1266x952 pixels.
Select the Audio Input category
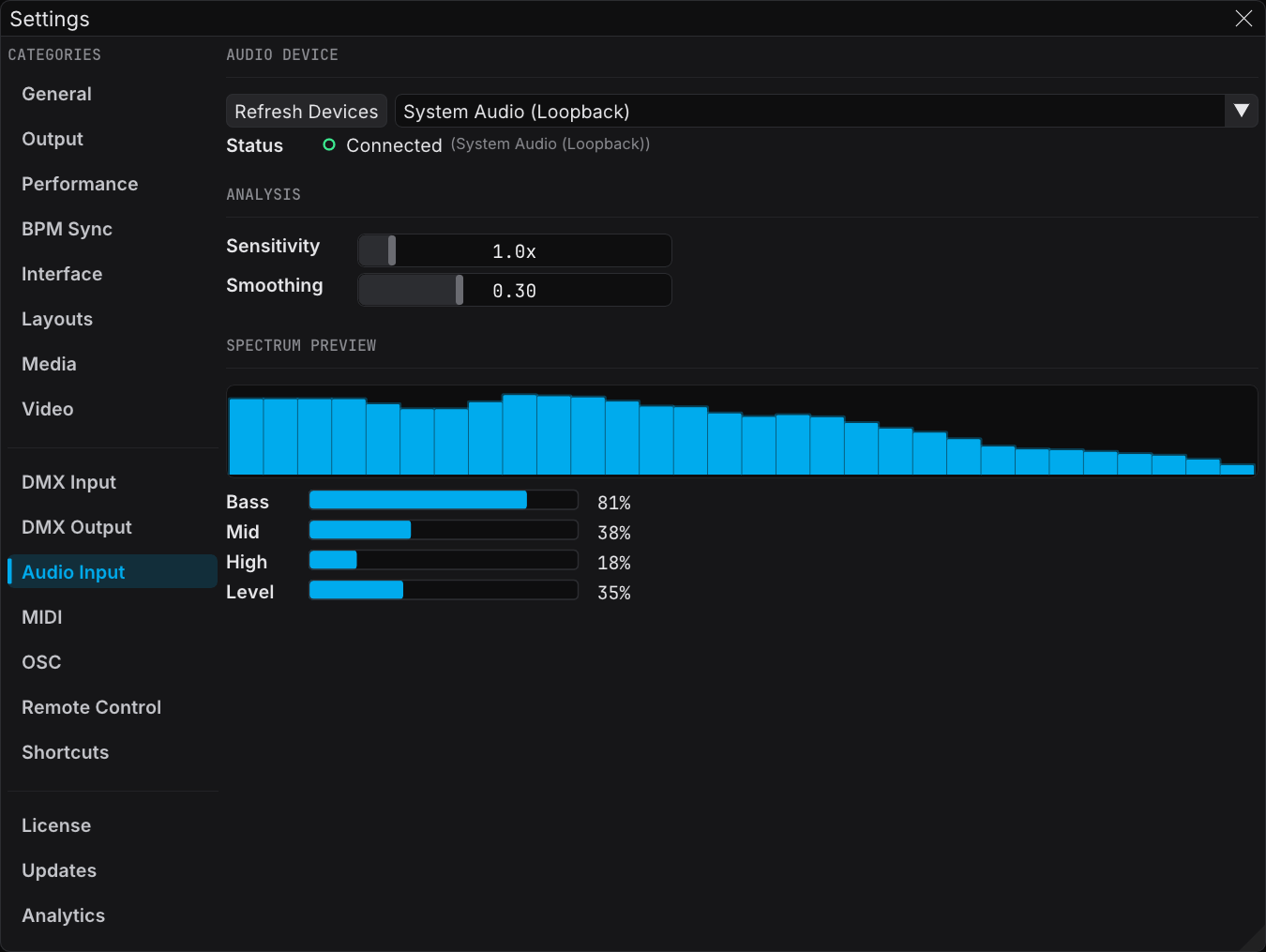coord(113,572)
